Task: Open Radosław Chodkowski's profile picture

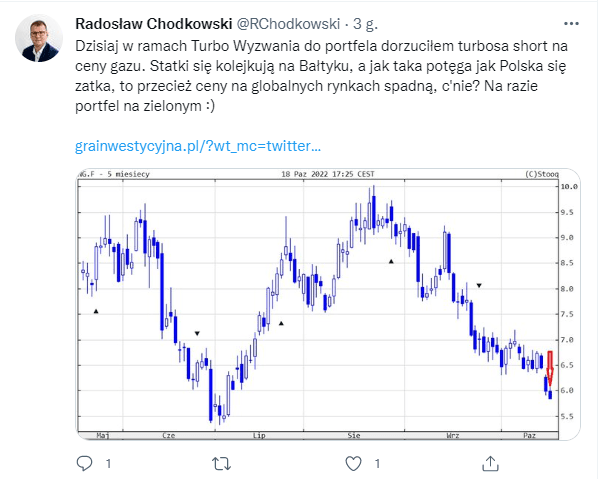Action: tap(39, 38)
